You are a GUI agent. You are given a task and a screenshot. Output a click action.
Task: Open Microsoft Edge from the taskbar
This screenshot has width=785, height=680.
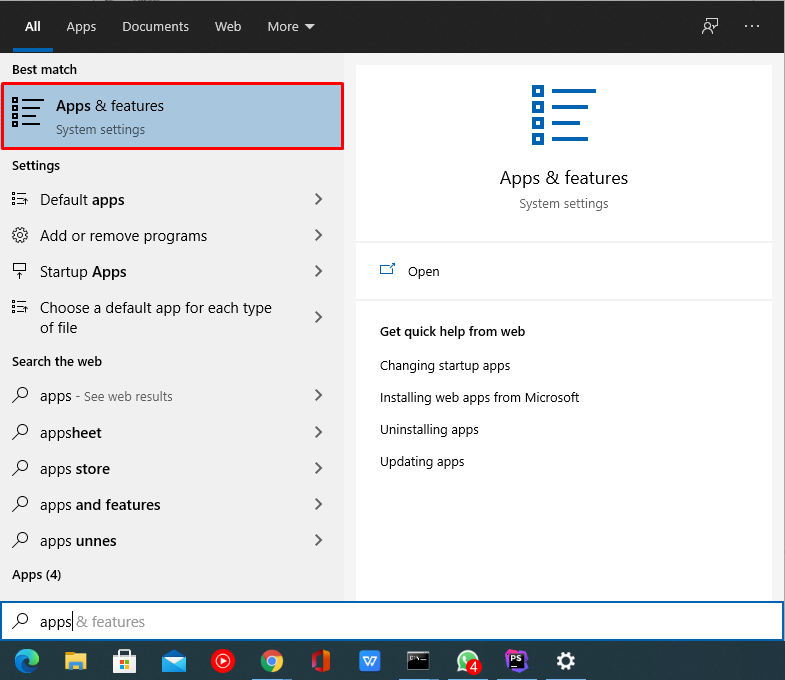click(27, 661)
